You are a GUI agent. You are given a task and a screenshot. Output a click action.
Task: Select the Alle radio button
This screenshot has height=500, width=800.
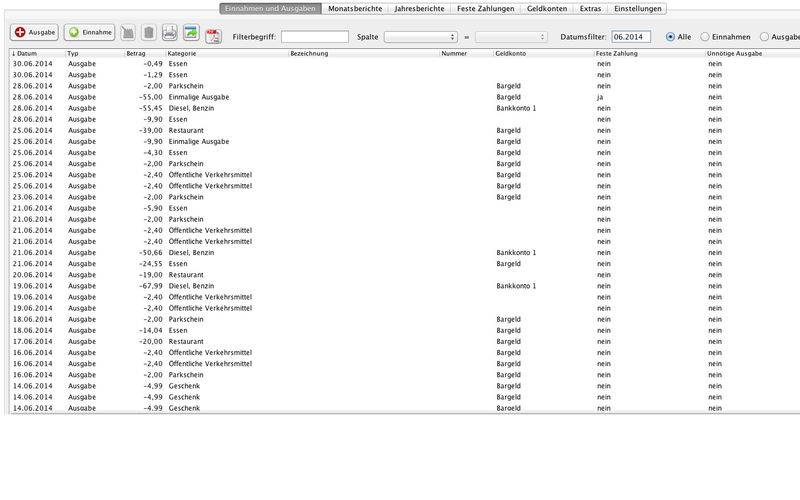[670, 37]
